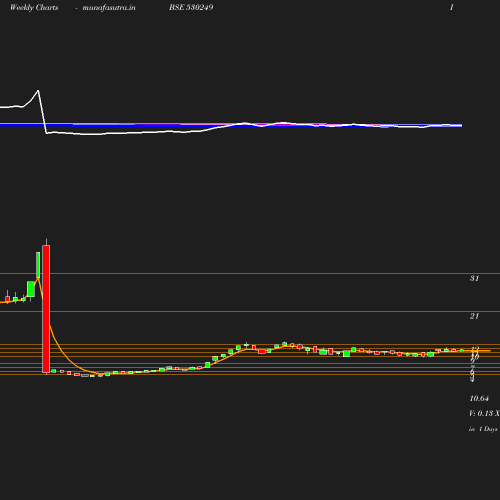Viewport: 500px width, 500px height.
Task: Click the 'Weekly Charts' title text
Action: point(34,7)
